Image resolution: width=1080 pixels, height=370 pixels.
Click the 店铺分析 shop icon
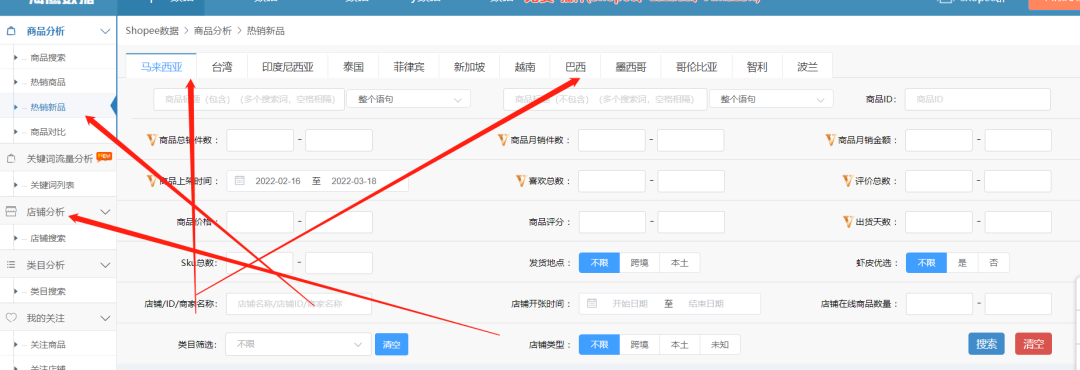11,212
